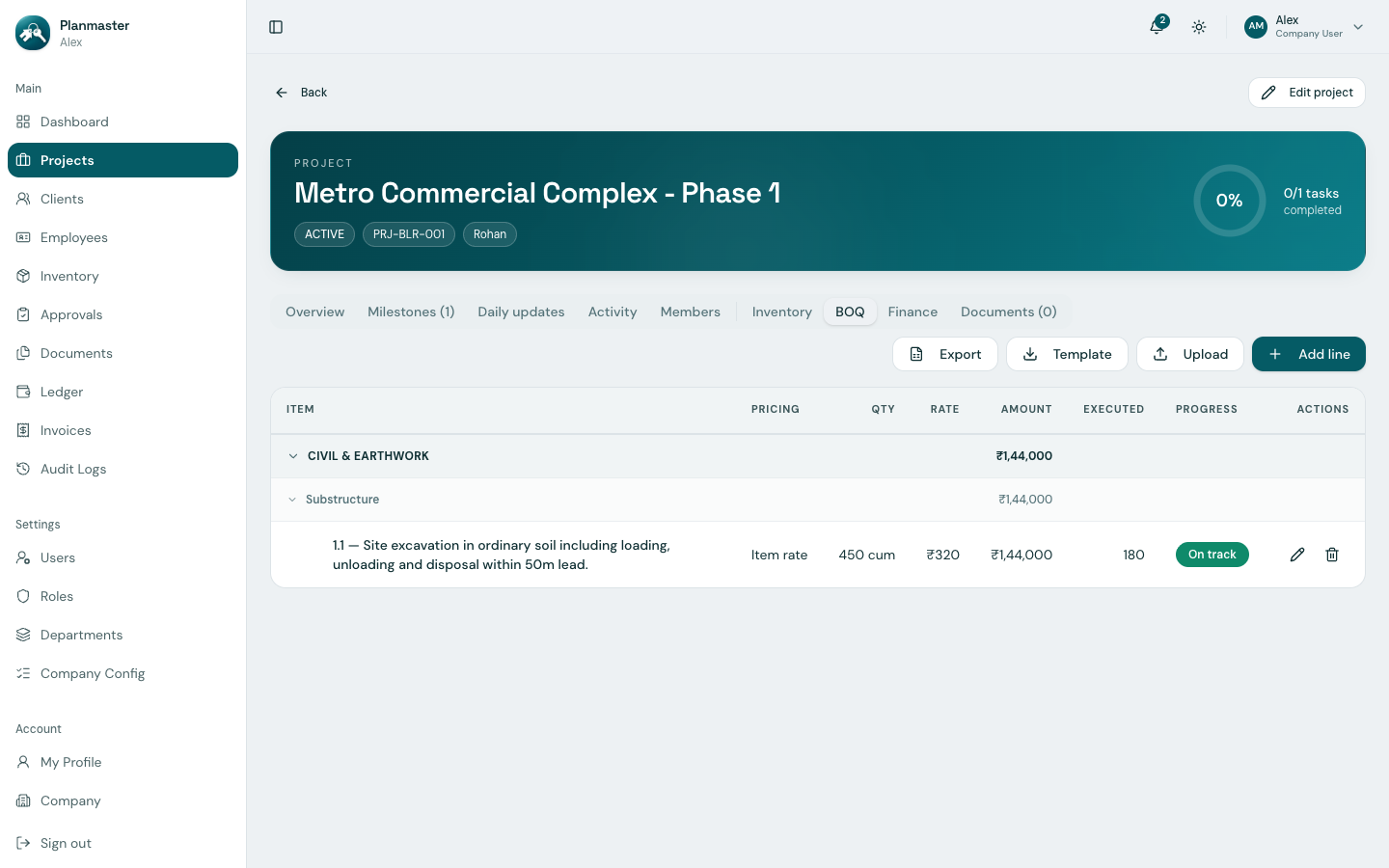Sign out of Planmaster
This screenshot has width=1389, height=868.
click(x=123, y=843)
